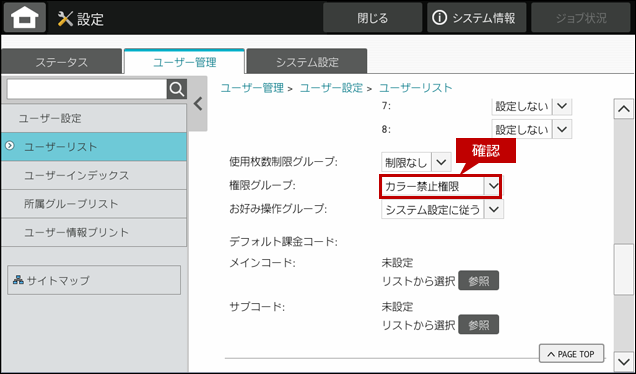
Task: Click 参照 button for サブコード
Action: (x=479, y=325)
